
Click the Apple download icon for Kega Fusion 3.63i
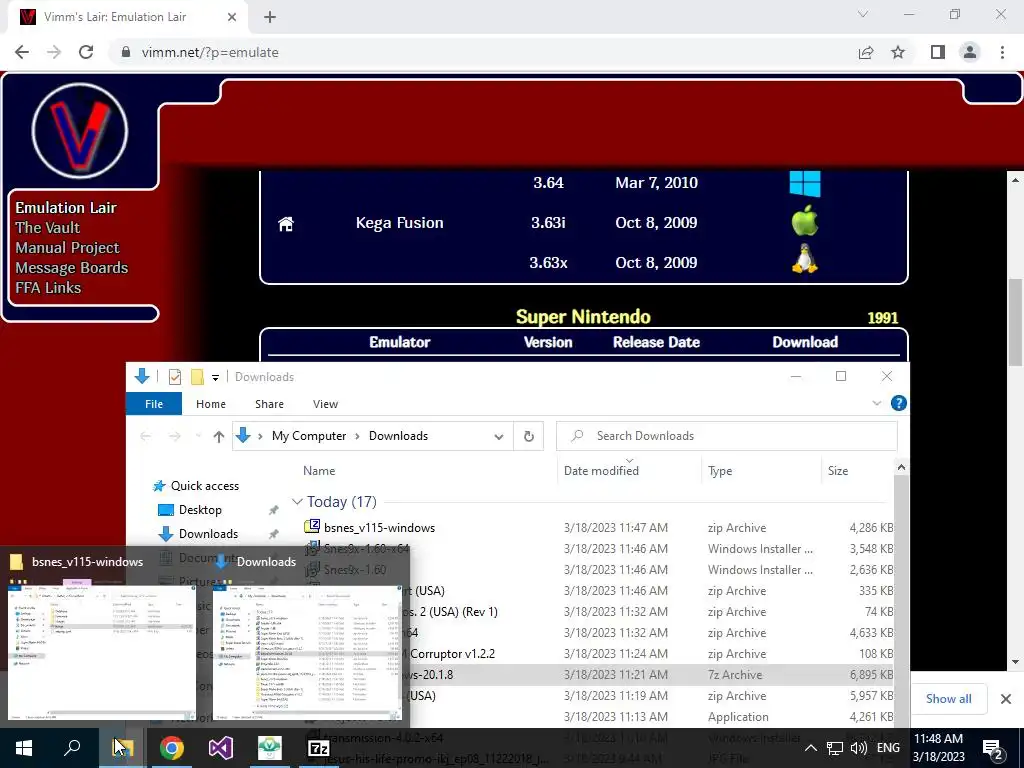click(805, 221)
